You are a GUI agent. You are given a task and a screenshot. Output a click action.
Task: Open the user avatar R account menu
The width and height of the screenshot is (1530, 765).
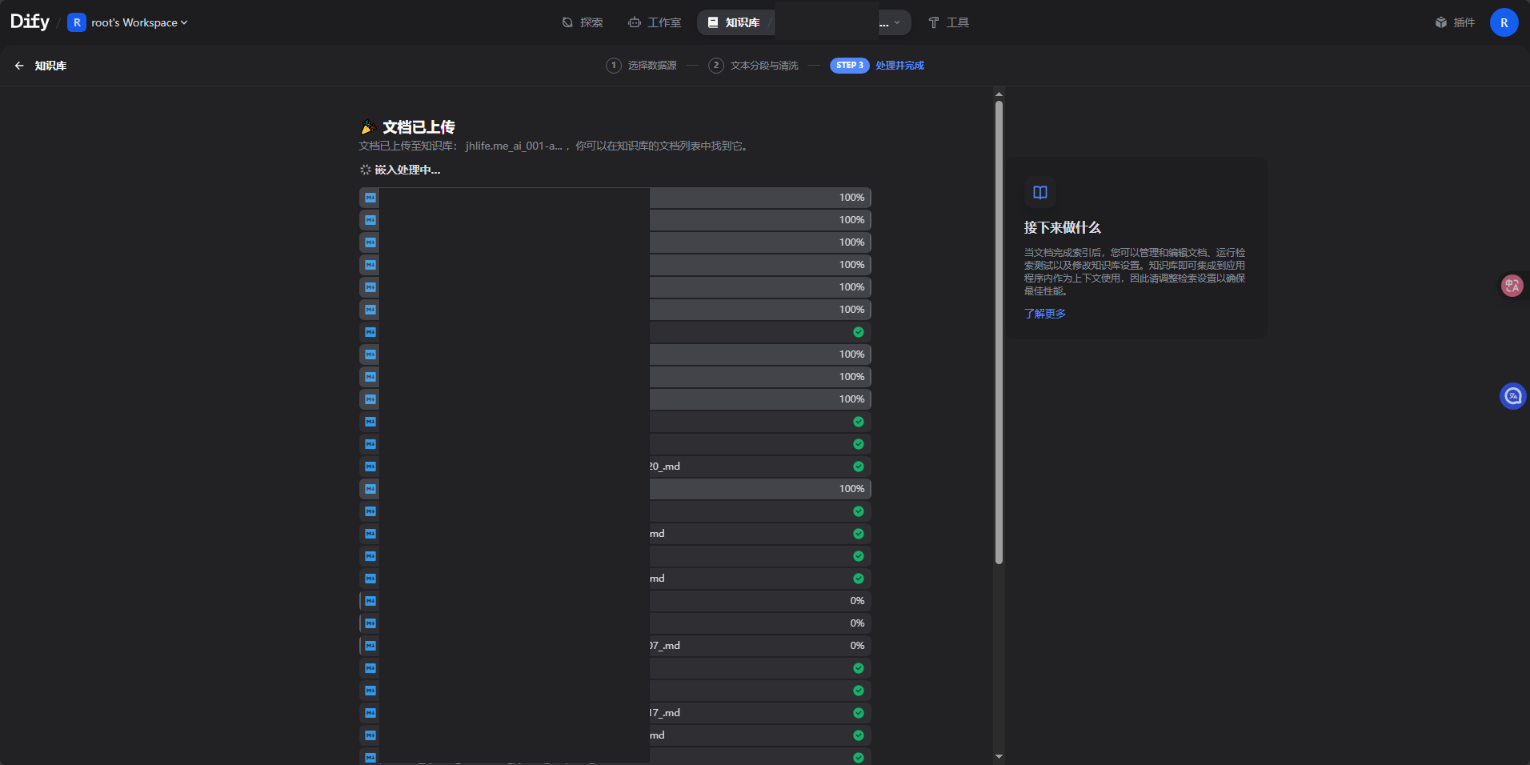(1503, 22)
